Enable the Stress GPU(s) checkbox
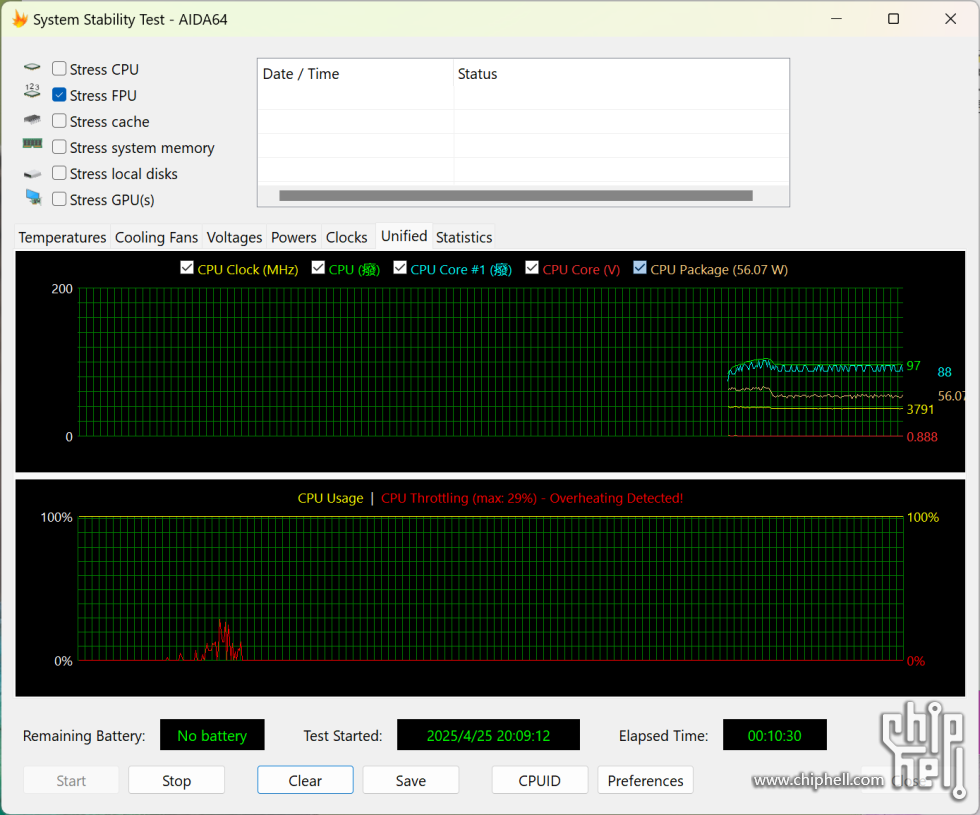The width and height of the screenshot is (980, 815). click(x=59, y=199)
